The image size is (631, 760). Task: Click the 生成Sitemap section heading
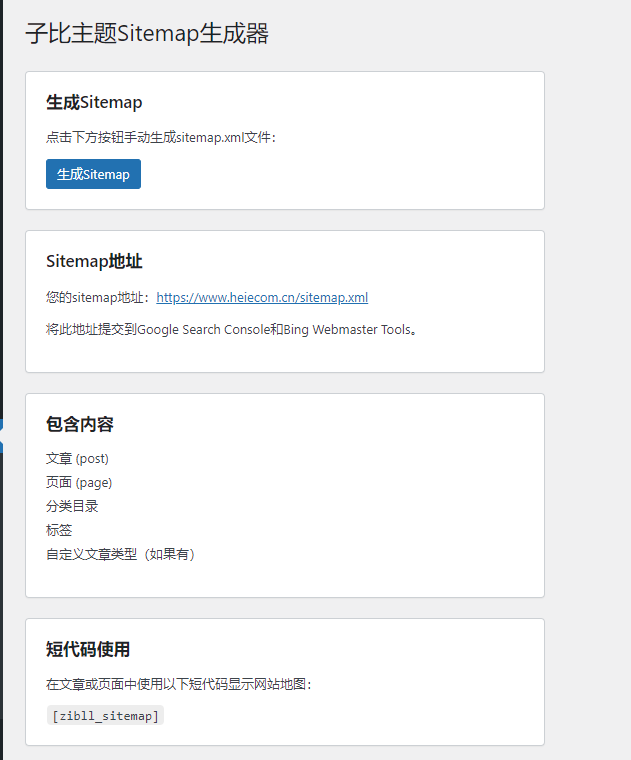tap(94, 102)
